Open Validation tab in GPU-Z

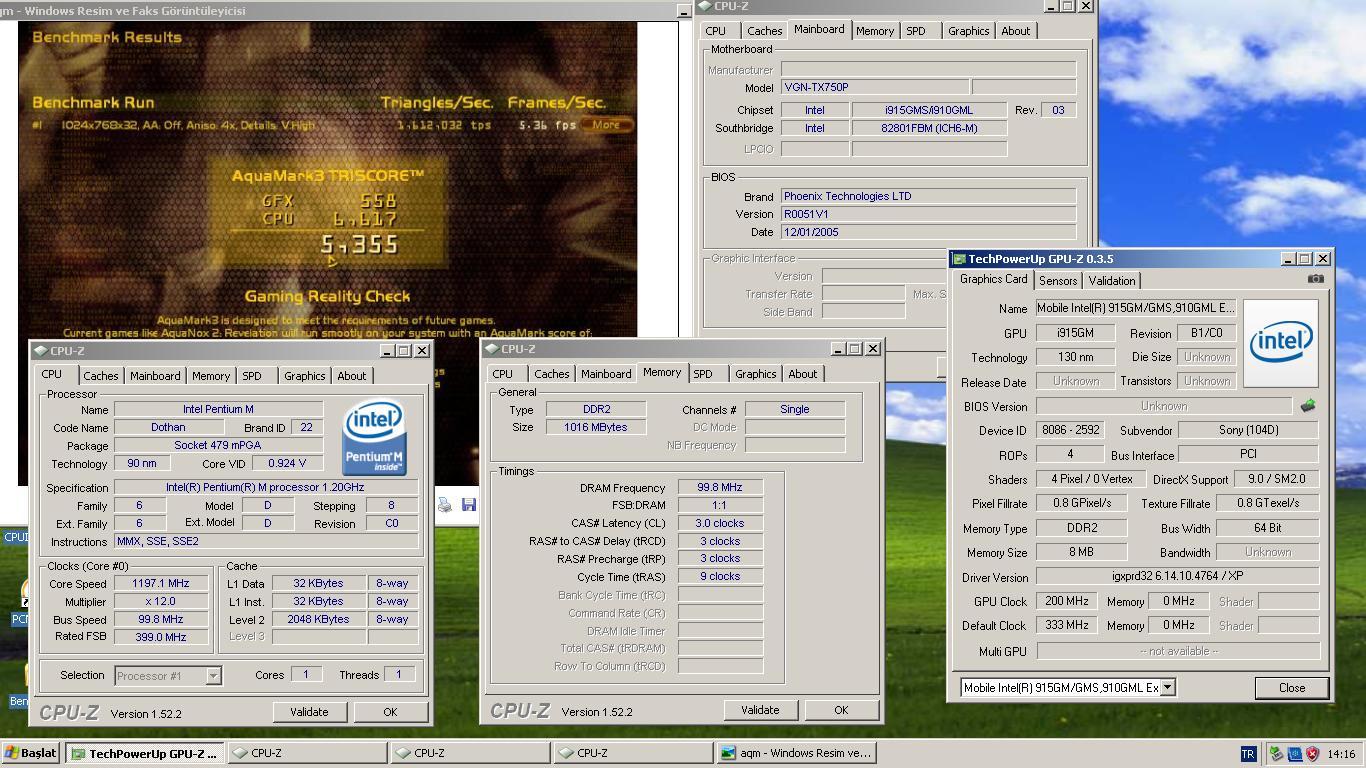click(1112, 281)
